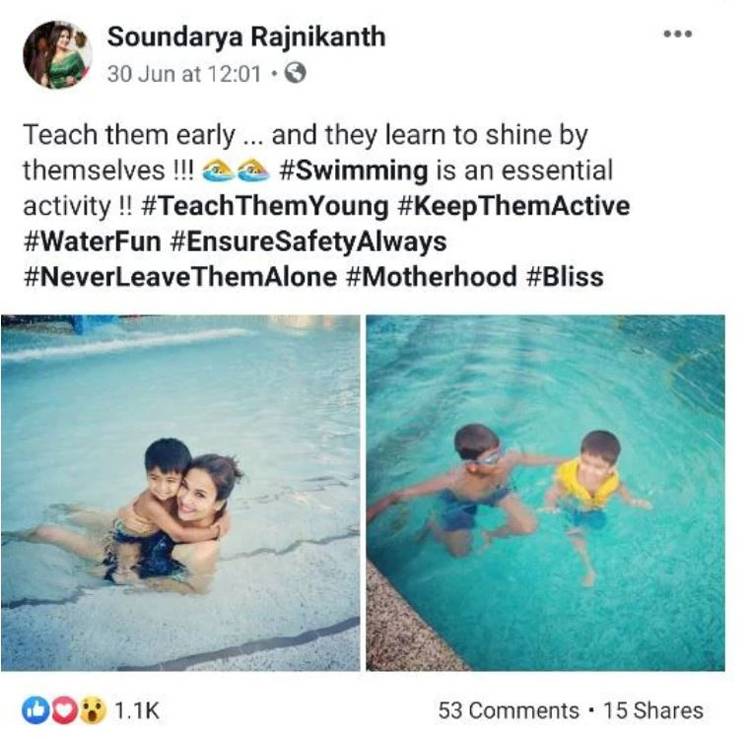View the 53 Comments
This screenshot has height=739, width=750.
coord(508,711)
